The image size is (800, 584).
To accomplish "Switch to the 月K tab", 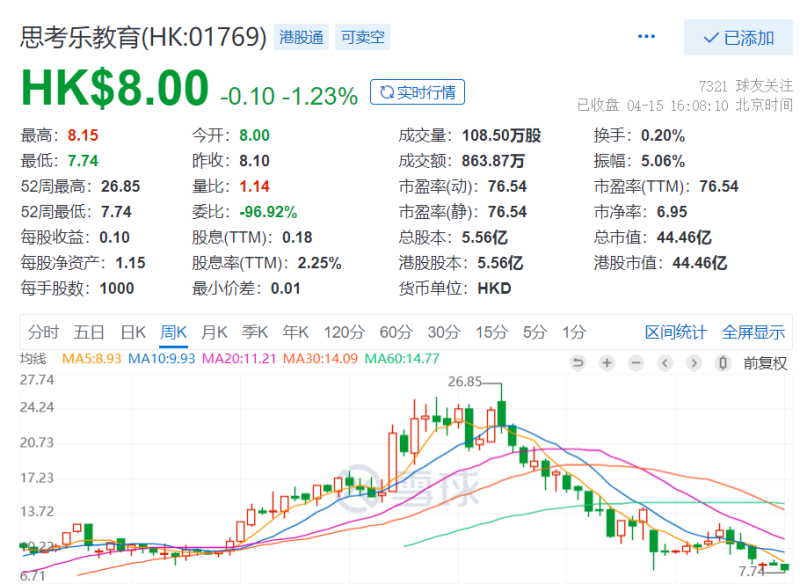I will click(x=214, y=333).
